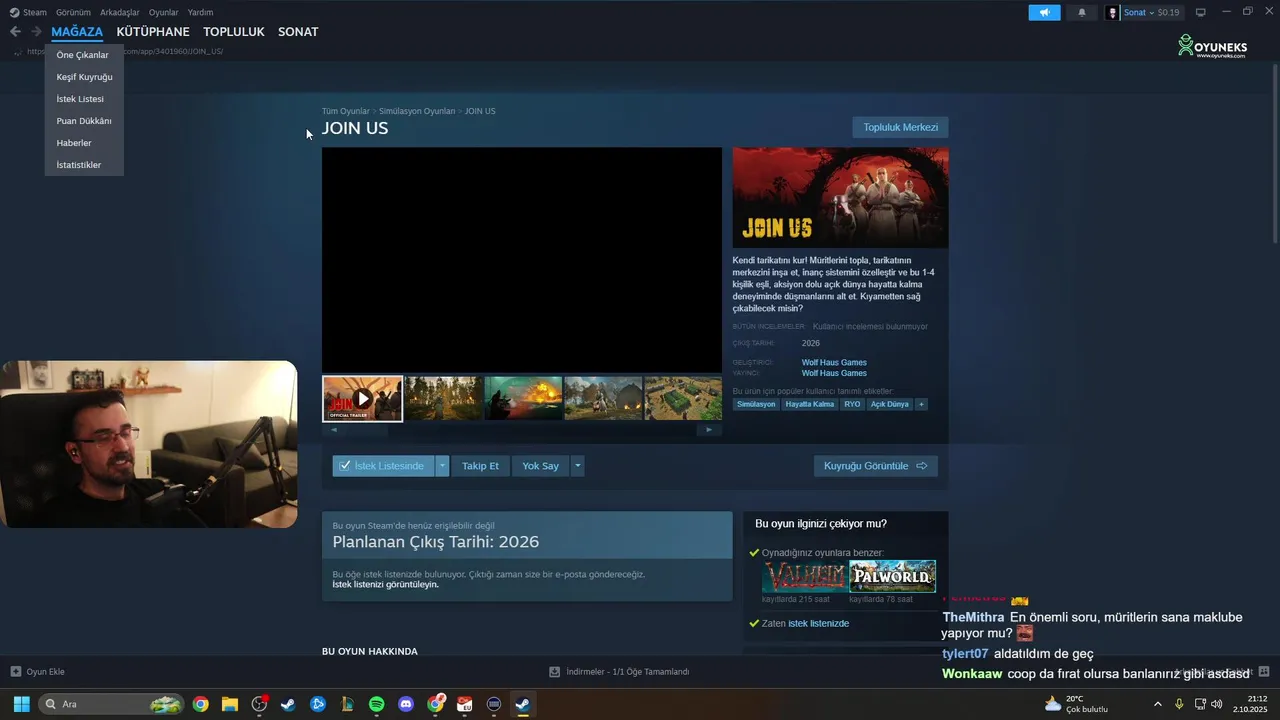The width and height of the screenshot is (1280, 720).
Task: Switch to the MAĞAZA tab
Action: click(x=77, y=32)
